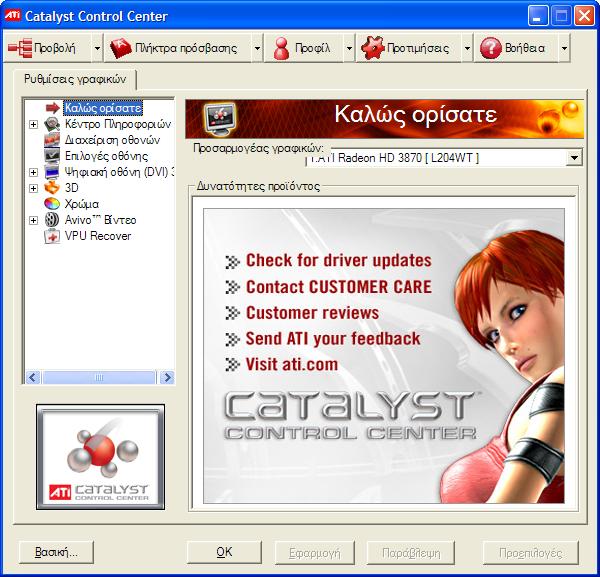Click the monitor icon in the welcome banner

(219, 119)
